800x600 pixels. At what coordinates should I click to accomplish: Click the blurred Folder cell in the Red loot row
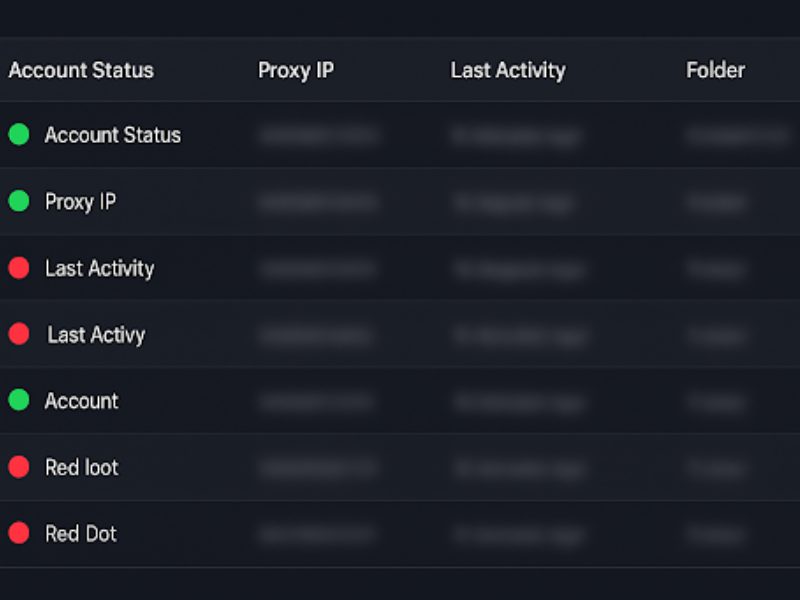716,467
